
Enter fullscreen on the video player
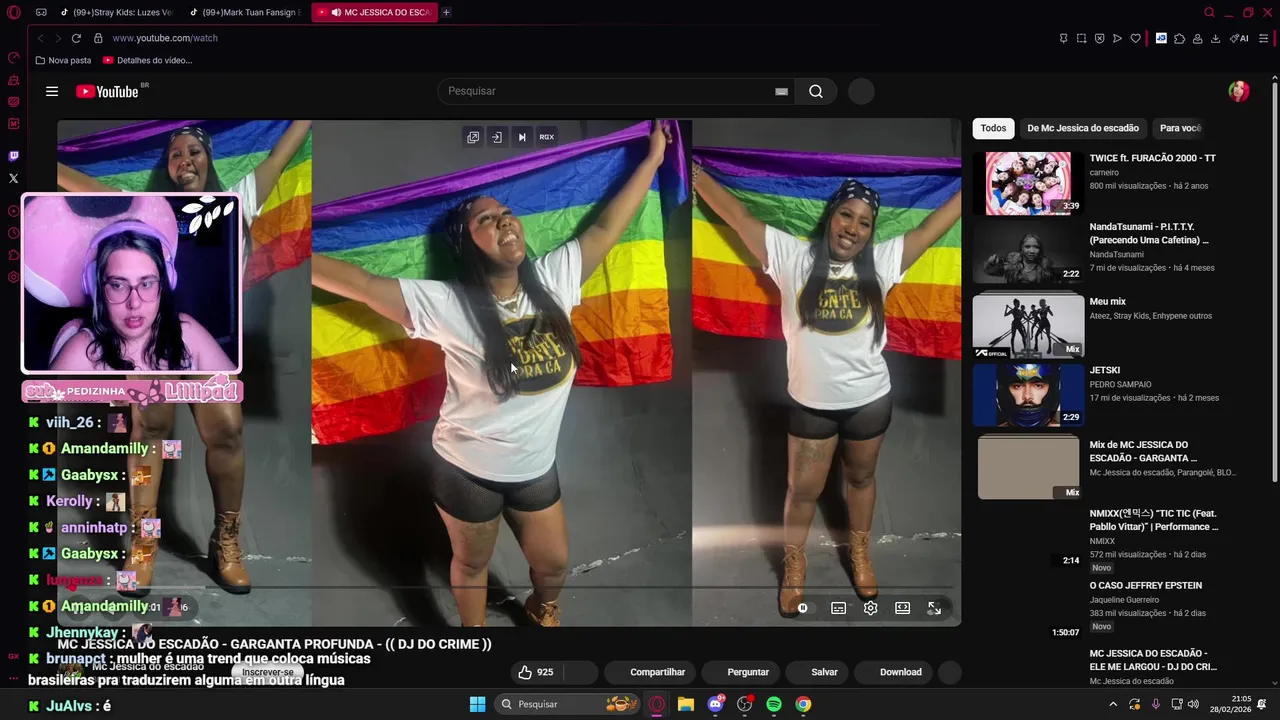[934, 608]
